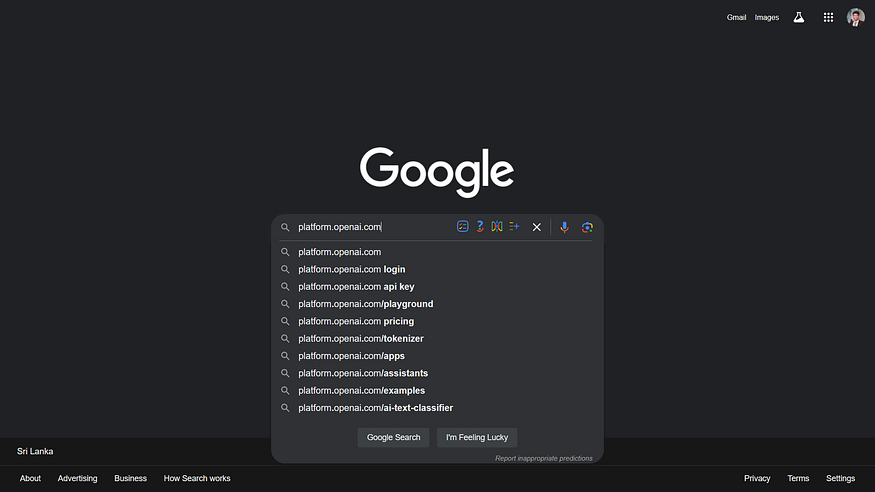The height and width of the screenshot is (492, 875).
Task: Click magnifier icon beside ai-text-classifier suggestion
Action: click(x=285, y=408)
